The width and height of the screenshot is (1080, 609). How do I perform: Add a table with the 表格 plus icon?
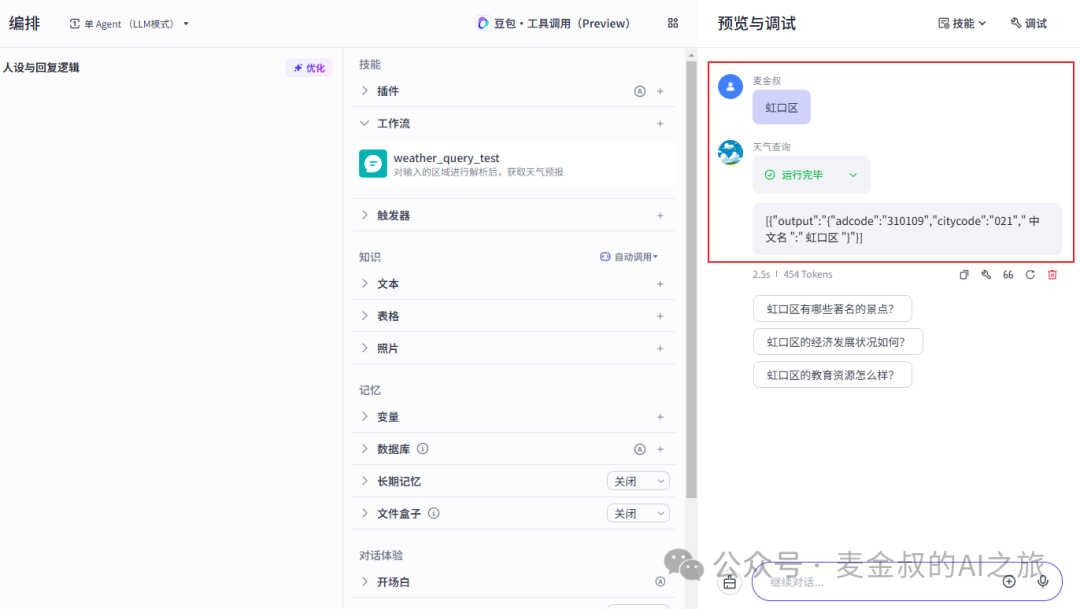pos(660,316)
